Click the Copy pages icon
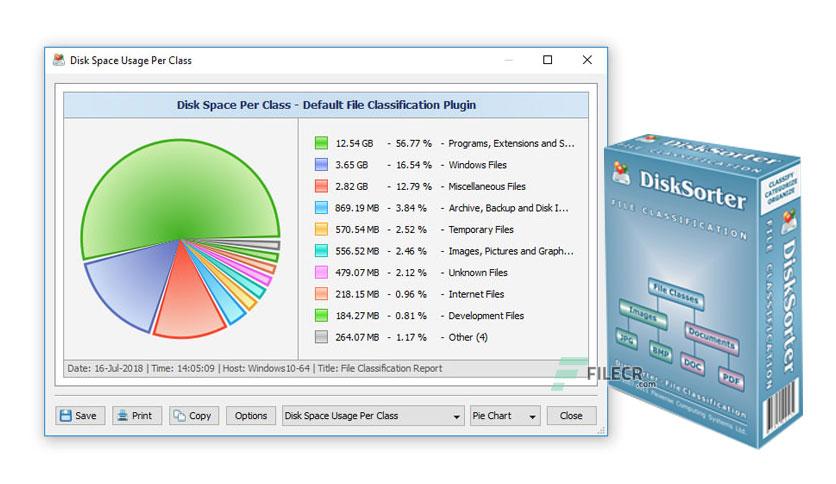Viewport: 836px width, 484px height. click(x=179, y=416)
